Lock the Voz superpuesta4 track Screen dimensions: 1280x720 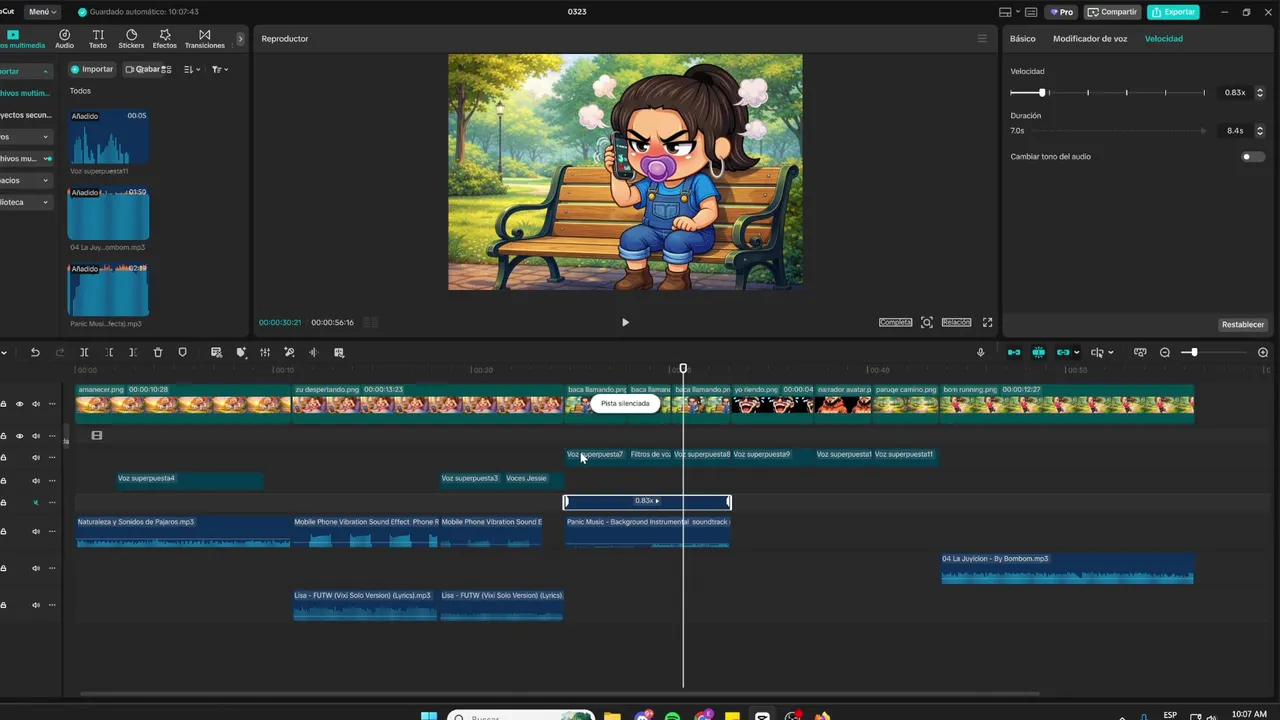(3, 480)
